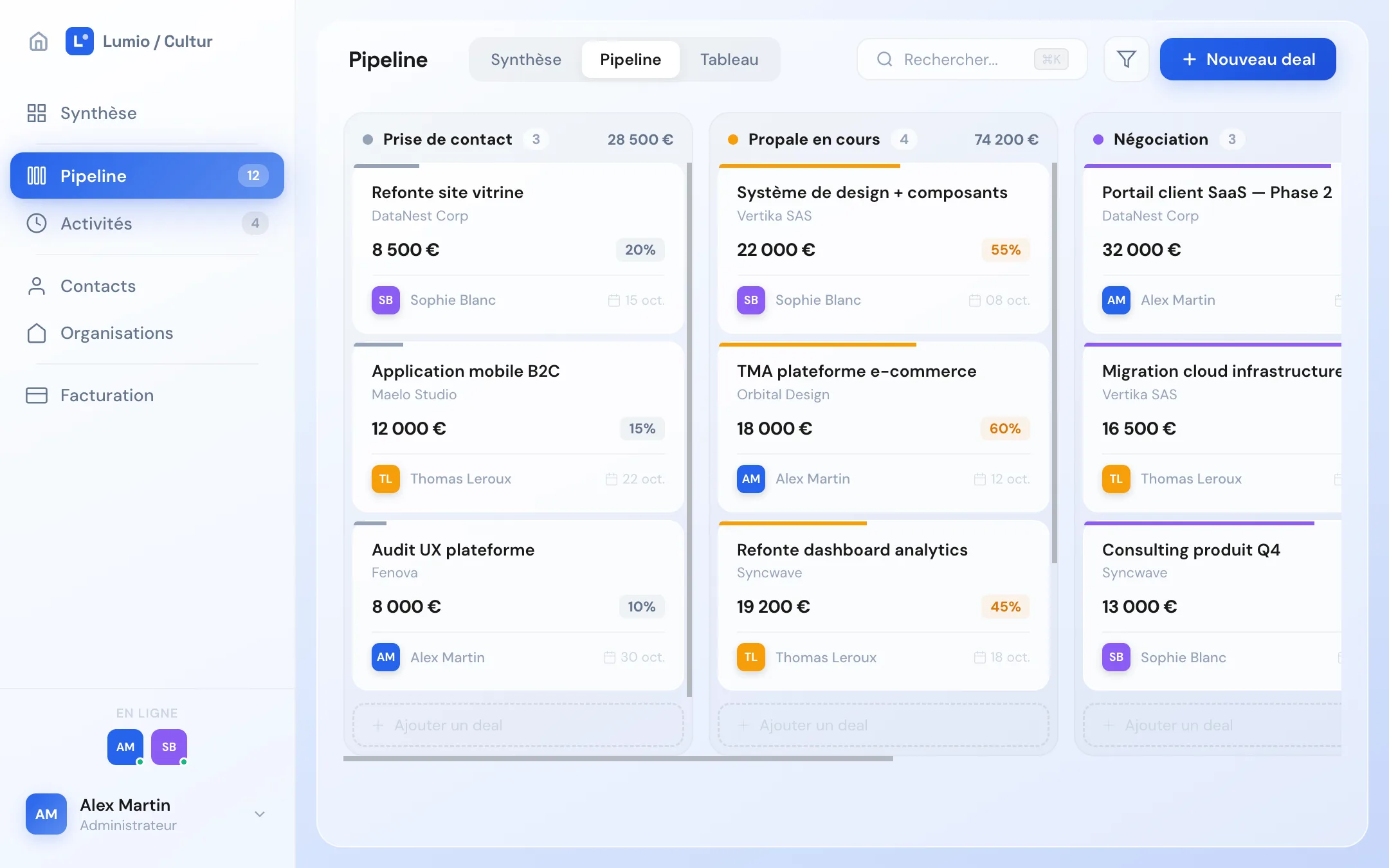Select the Pipeline tab in header
The height and width of the screenshot is (868, 1389).
[x=630, y=59]
